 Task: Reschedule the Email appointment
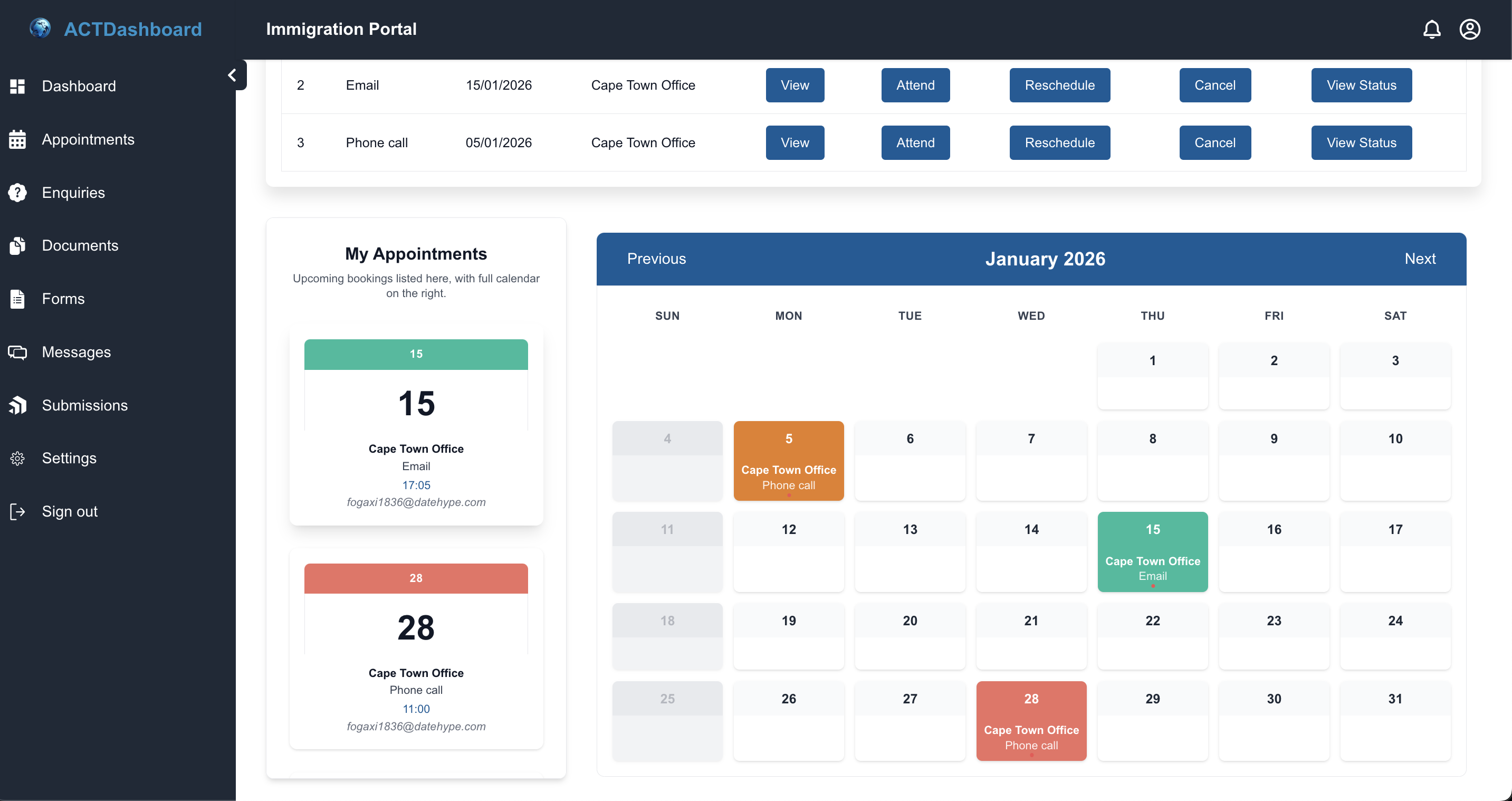[1059, 85]
